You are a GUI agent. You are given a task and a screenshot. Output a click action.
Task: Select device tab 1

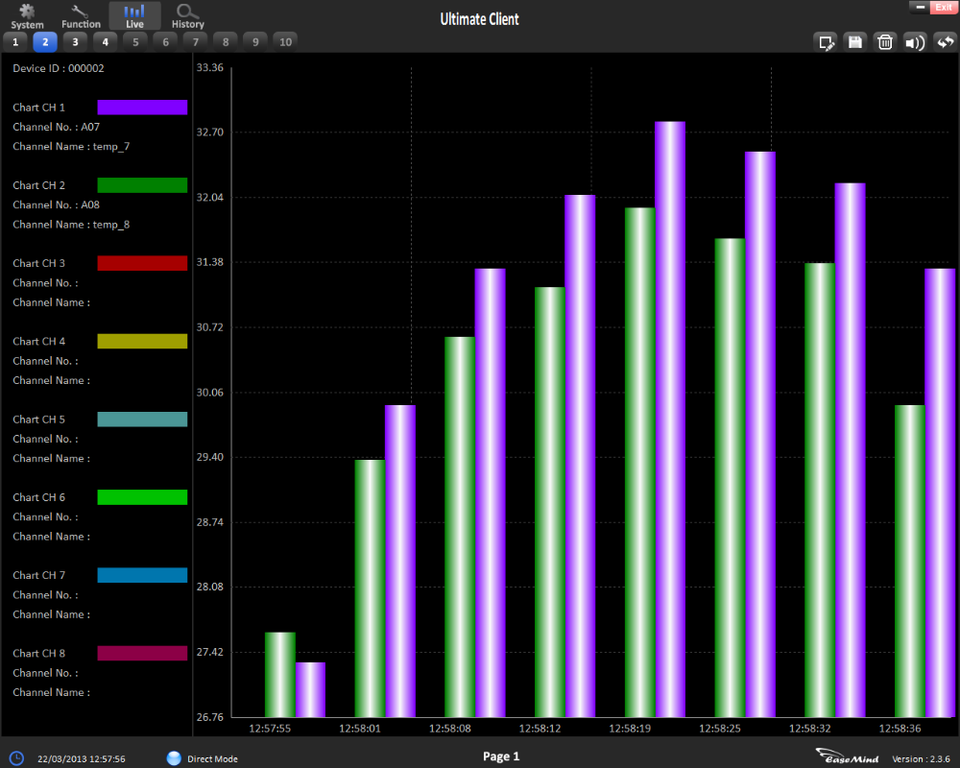point(15,42)
